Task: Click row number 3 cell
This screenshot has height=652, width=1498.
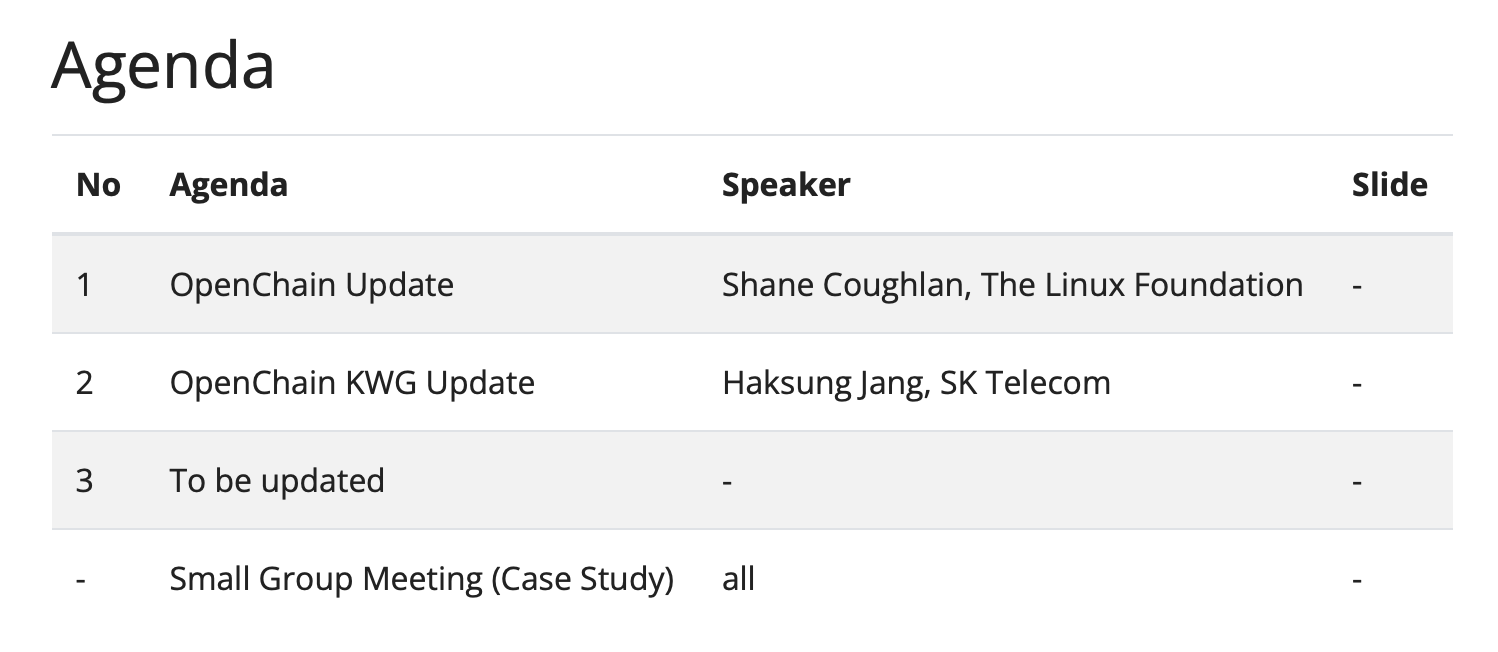Action: (x=84, y=481)
